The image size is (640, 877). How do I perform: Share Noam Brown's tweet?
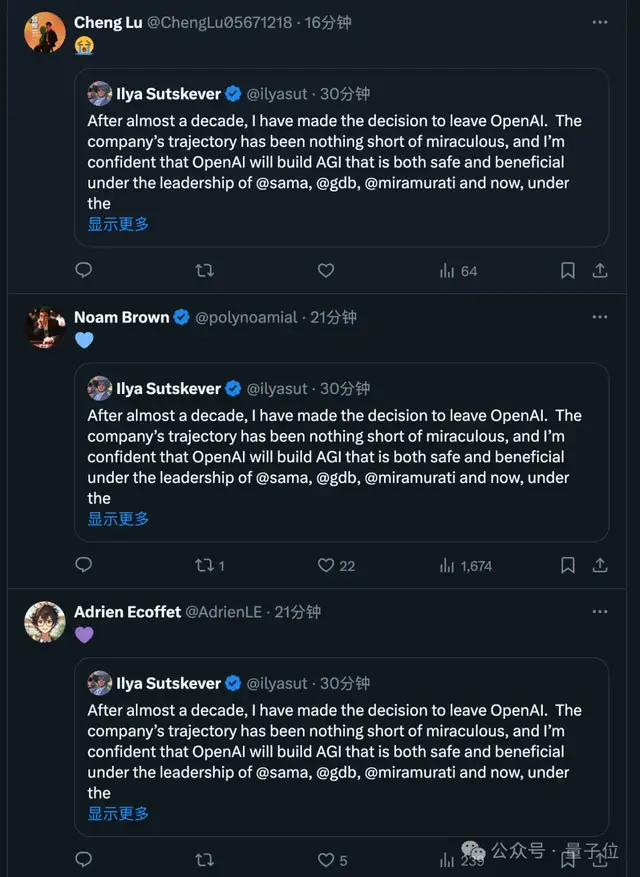[x=600, y=565]
